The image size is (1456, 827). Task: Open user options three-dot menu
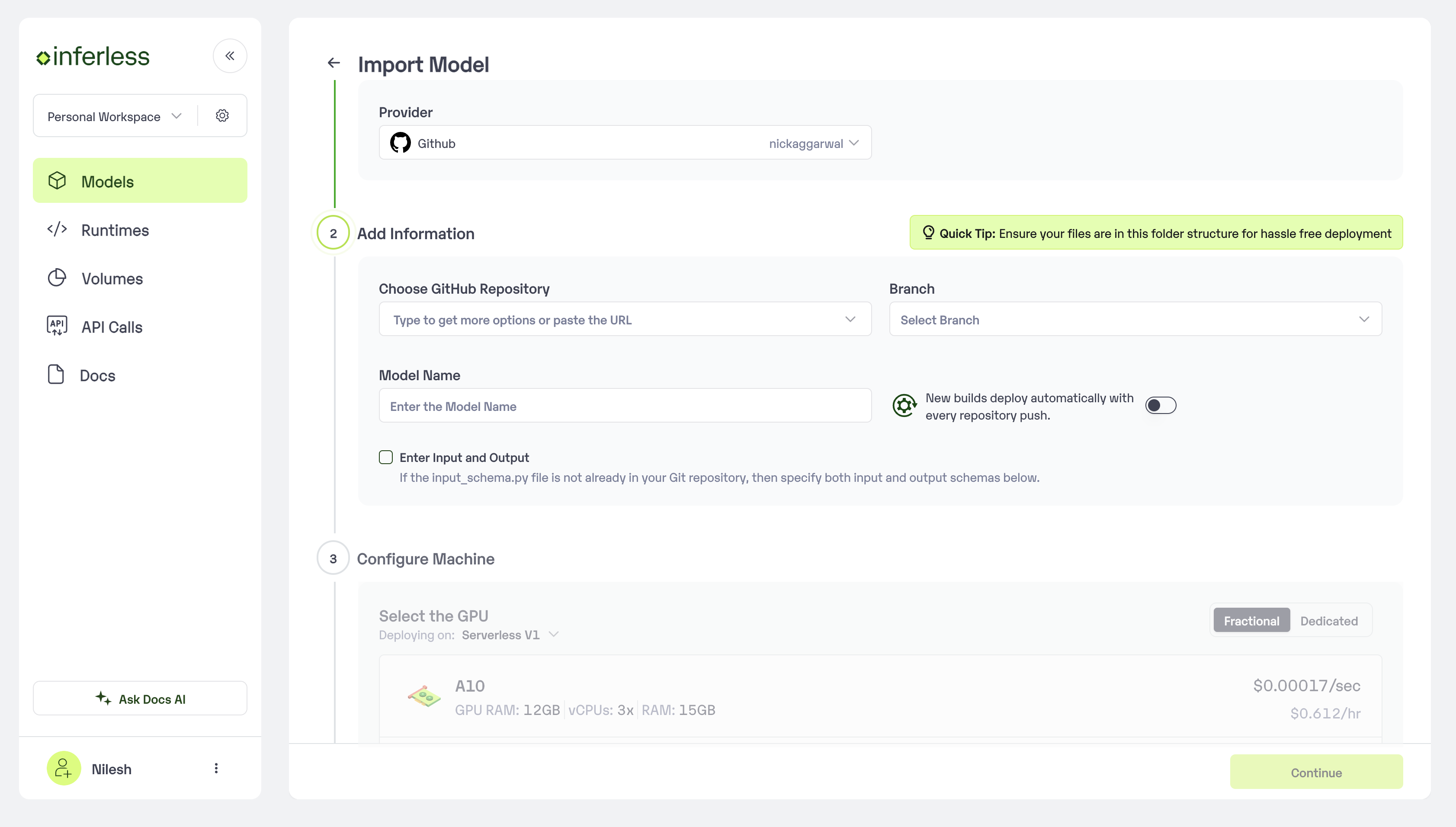tap(216, 769)
